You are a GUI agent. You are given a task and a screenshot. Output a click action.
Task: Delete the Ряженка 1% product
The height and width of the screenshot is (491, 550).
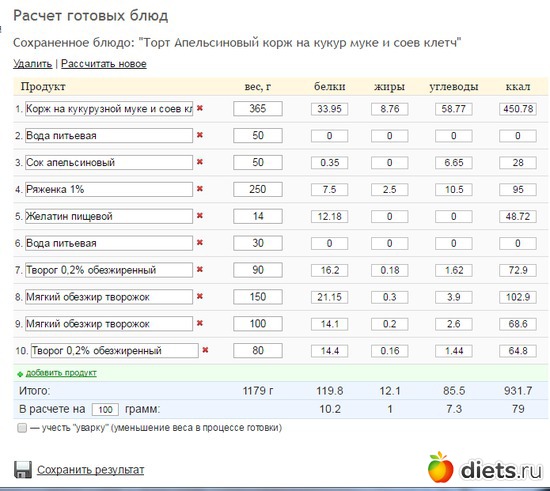[x=200, y=189]
